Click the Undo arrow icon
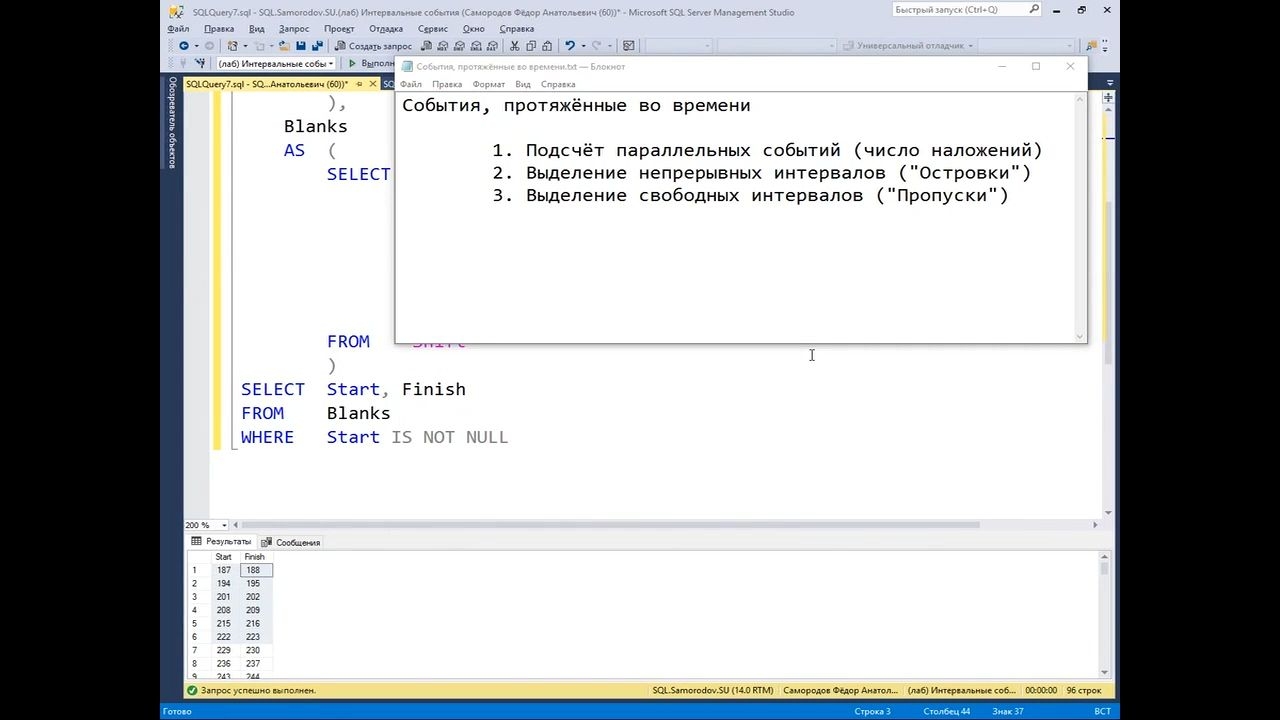This screenshot has width=1280, height=720. (569, 46)
